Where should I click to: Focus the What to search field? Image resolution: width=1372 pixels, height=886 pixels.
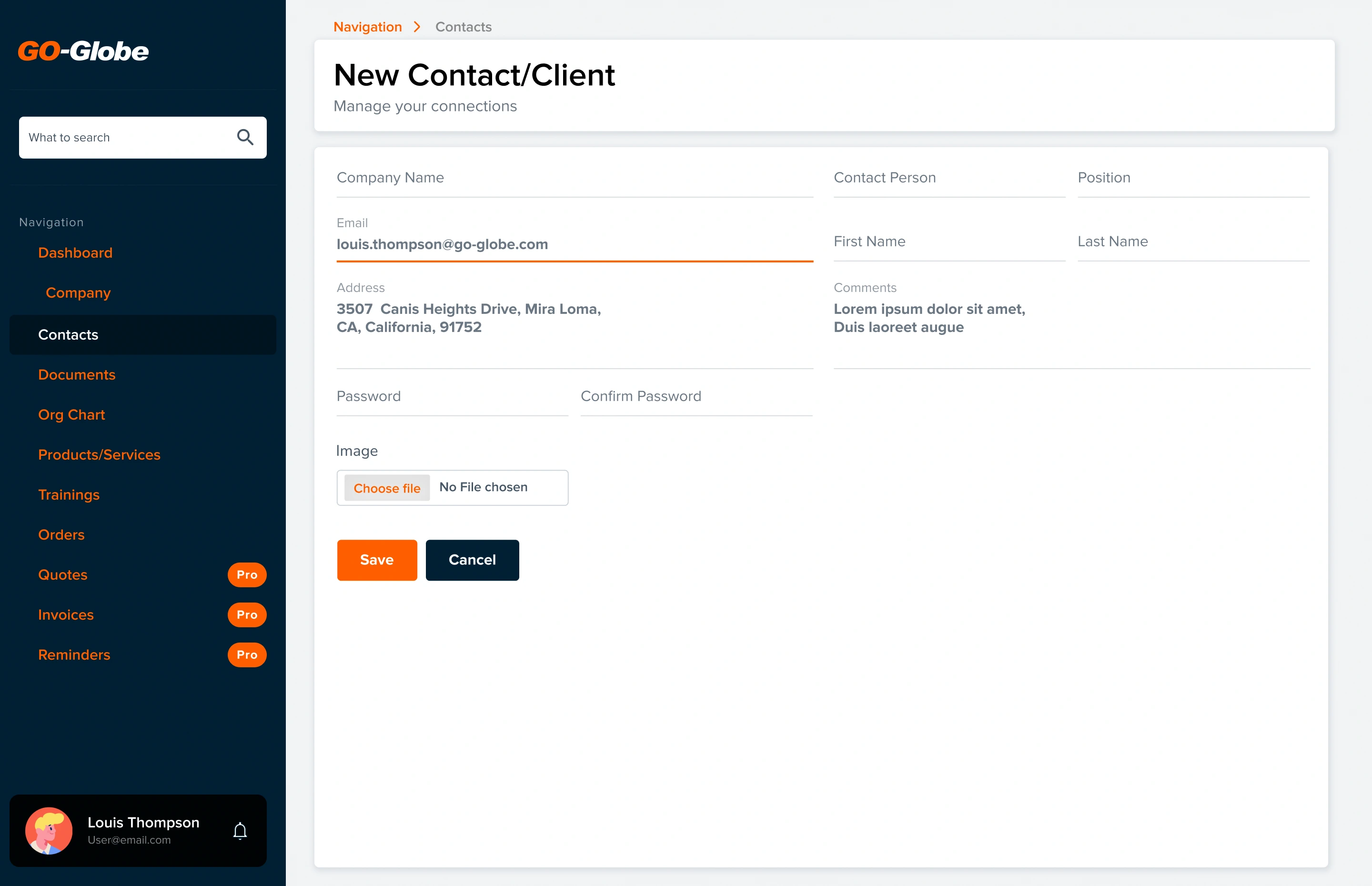pos(142,137)
